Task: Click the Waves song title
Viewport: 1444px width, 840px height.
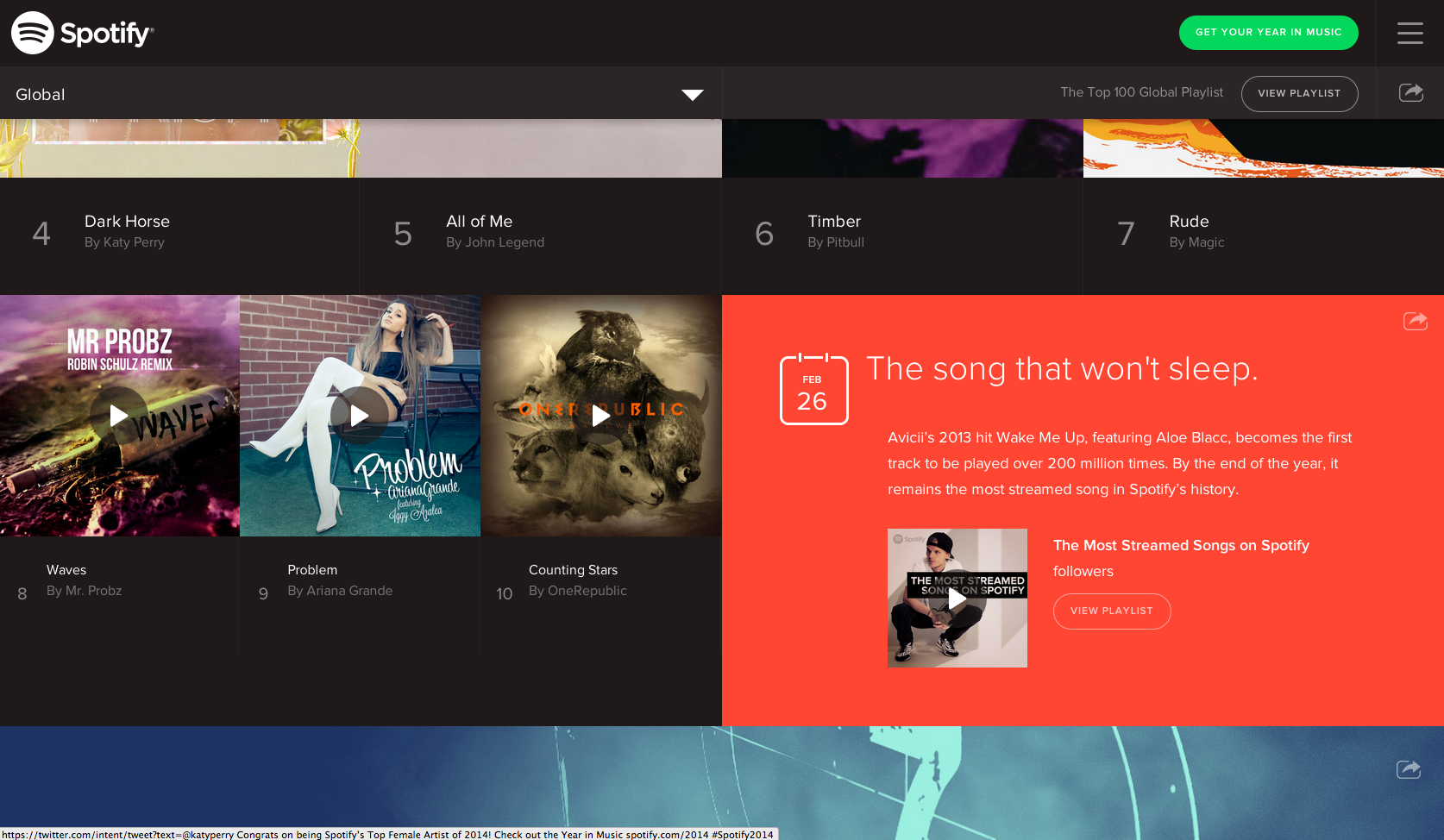Action: [x=66, y=570]
